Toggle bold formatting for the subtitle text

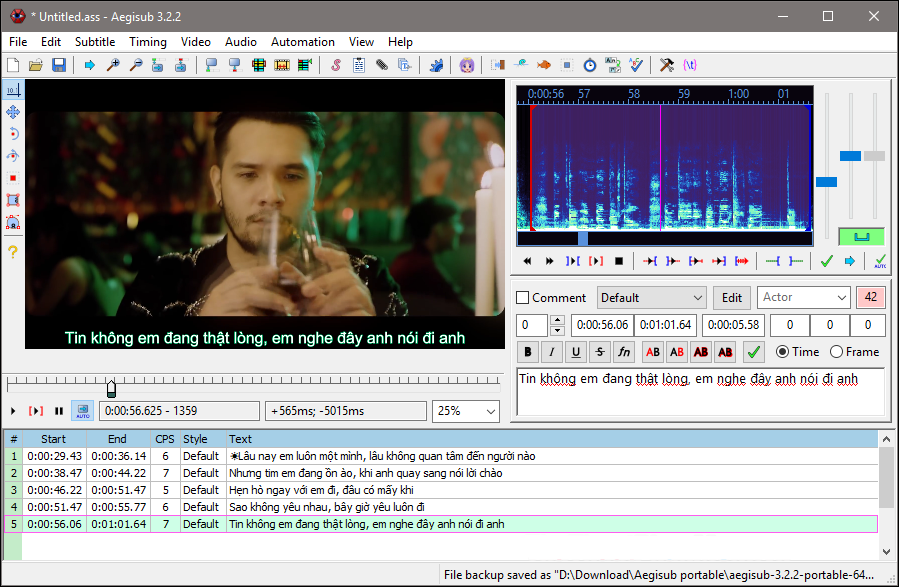(526, 352)
